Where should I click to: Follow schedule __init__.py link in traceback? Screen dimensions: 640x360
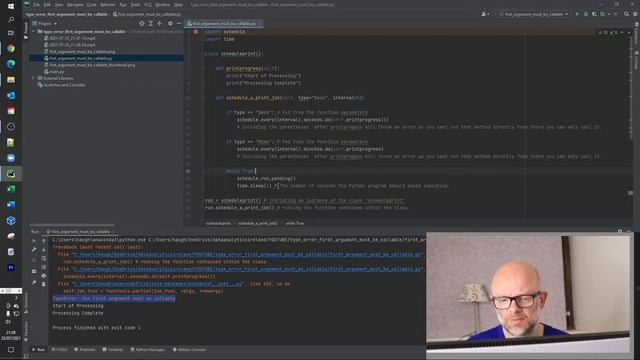coord(158,284)
